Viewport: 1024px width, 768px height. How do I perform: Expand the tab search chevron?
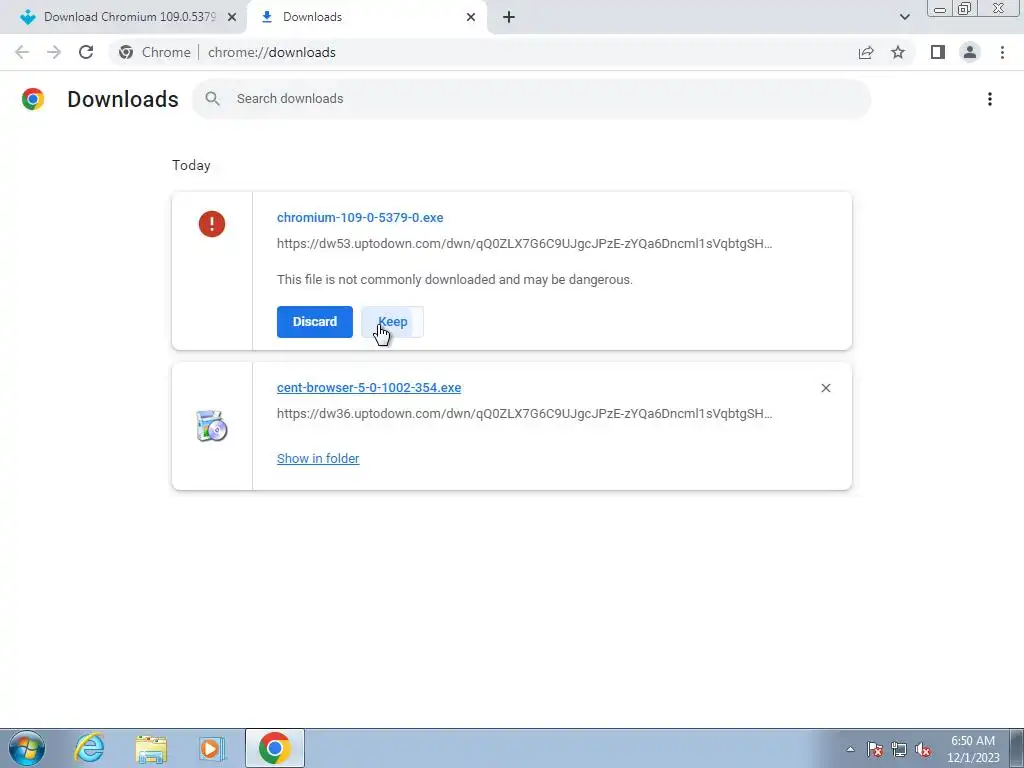(x=904, y=17)
